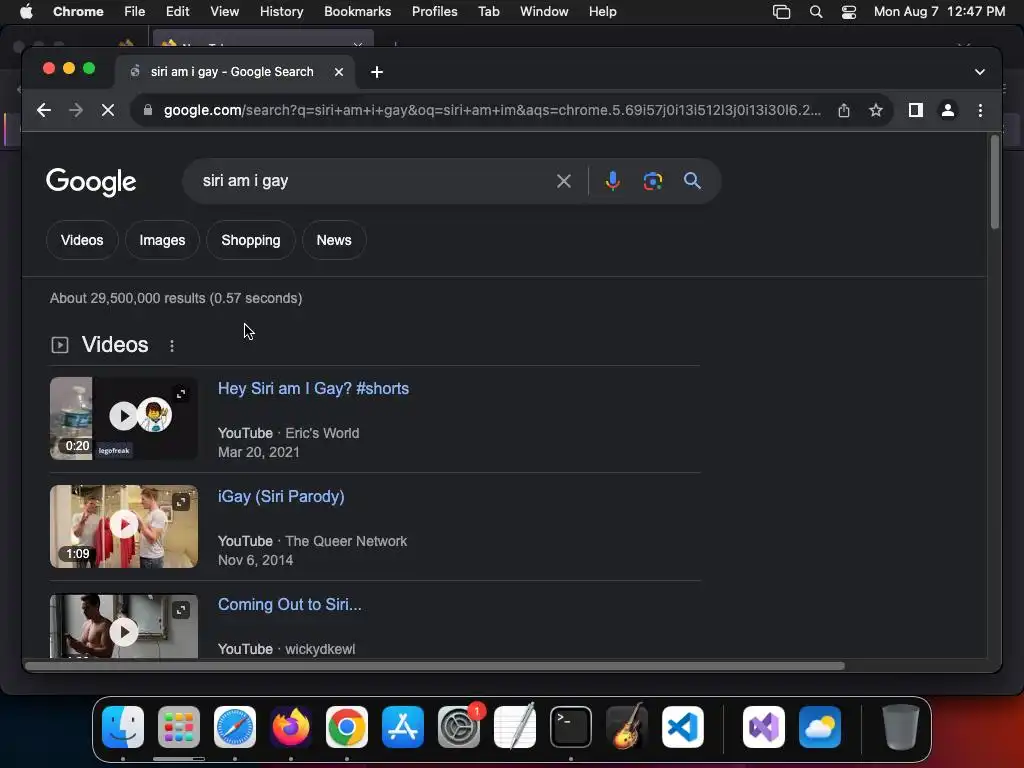Open the View menu
1024x768 pixels.
(224, 12)
